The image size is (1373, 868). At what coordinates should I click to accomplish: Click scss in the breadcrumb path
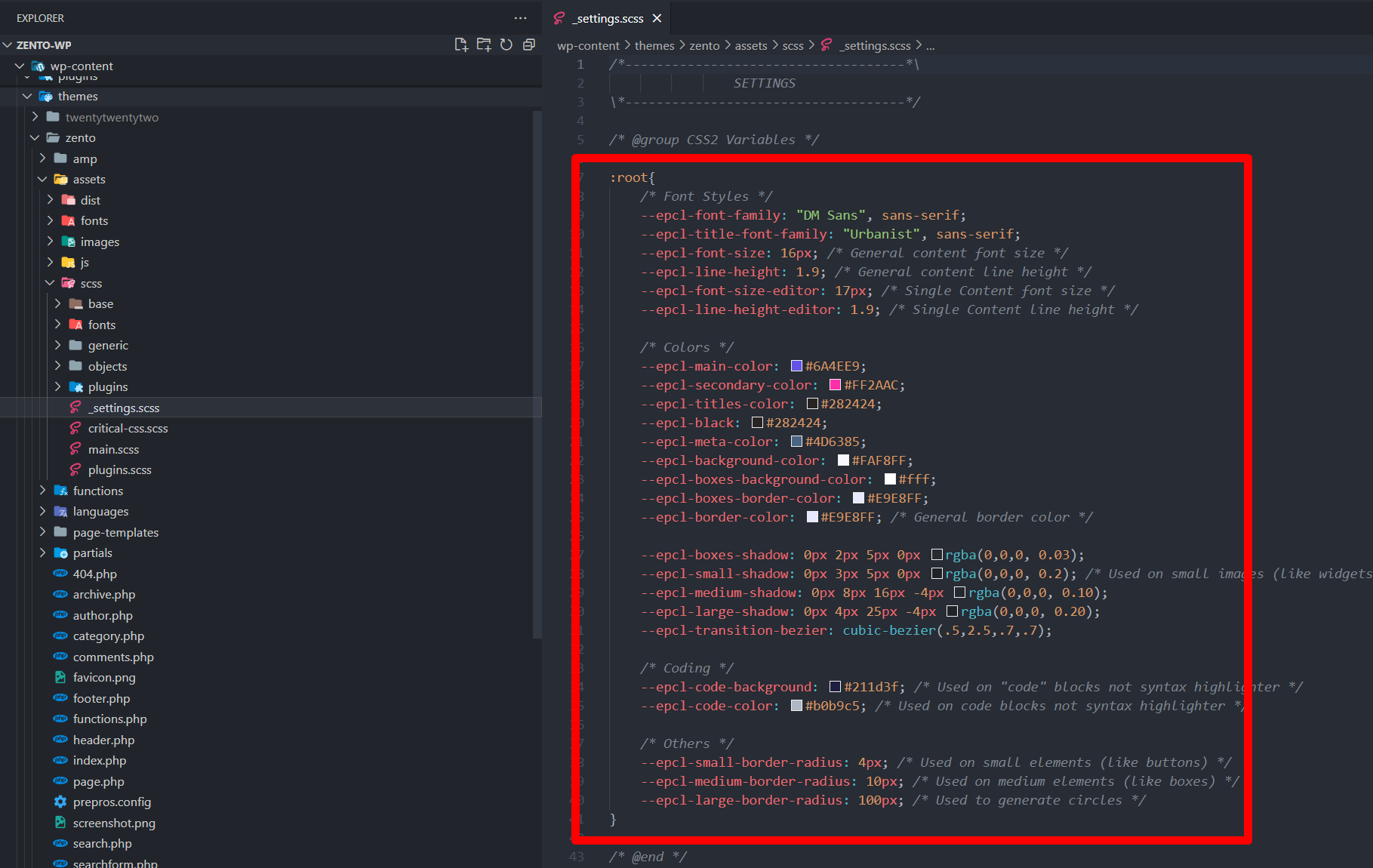pyautogui.click(x=793, y=46)
